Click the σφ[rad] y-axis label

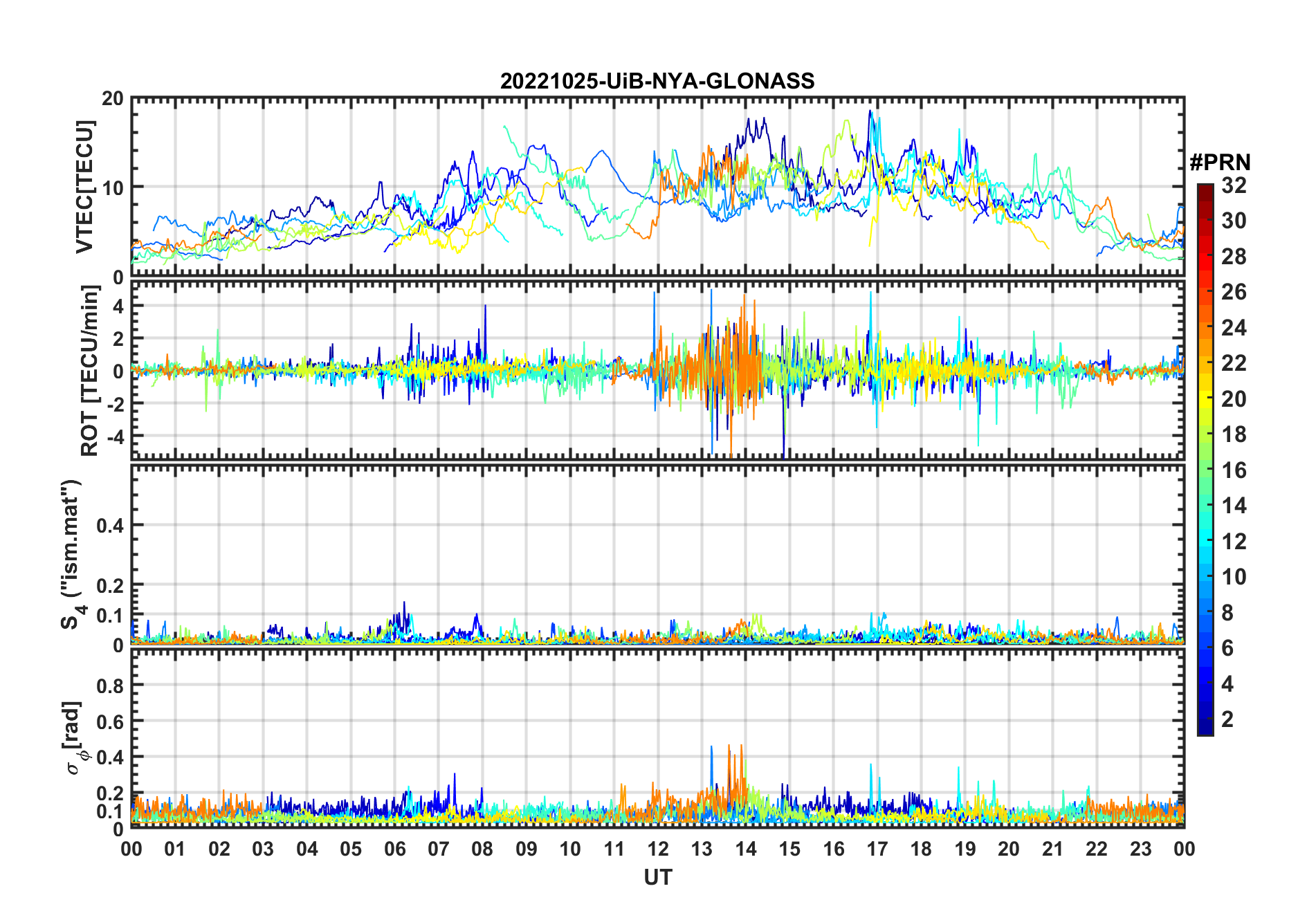coord(75,737)
